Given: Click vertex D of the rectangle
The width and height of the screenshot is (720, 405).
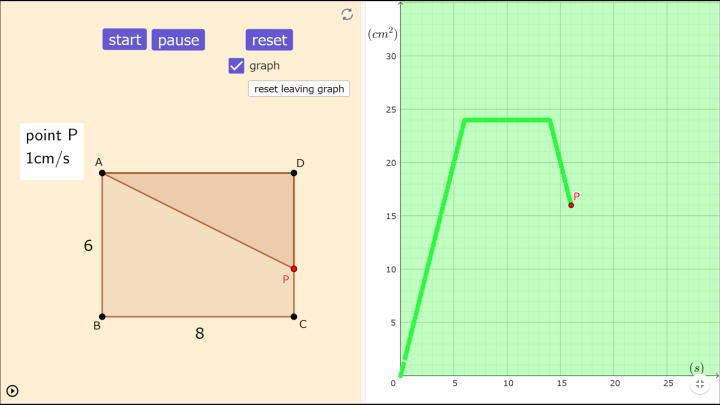Looking at the screenshot, I should [293, 173].
